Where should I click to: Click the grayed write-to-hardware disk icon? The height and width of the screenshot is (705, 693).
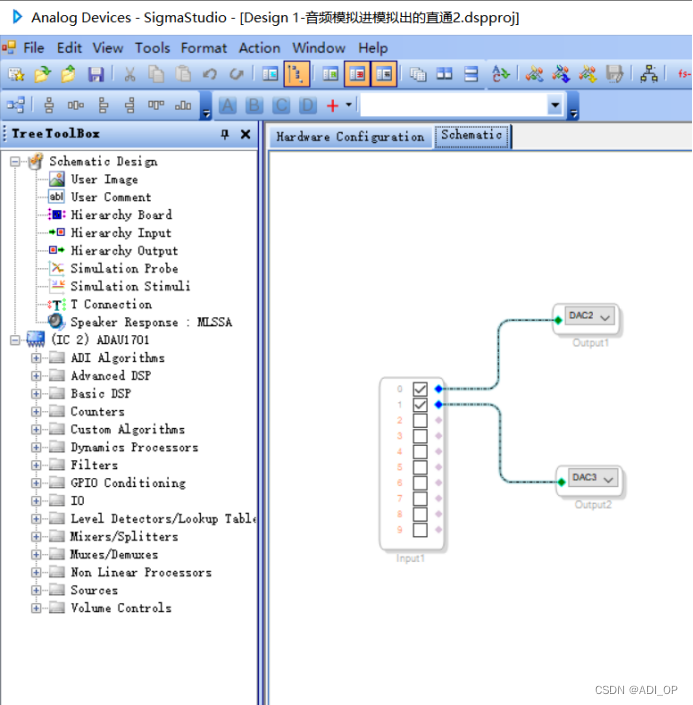(614, 74)
